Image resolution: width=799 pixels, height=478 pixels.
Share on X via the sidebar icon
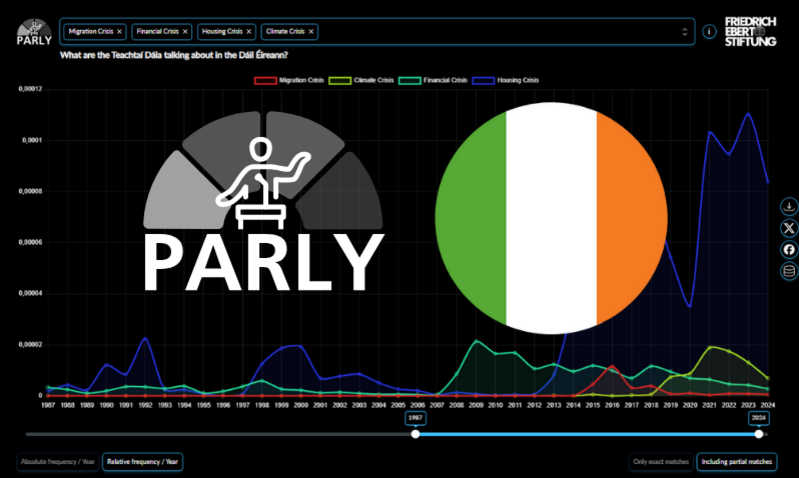(789, 228)
